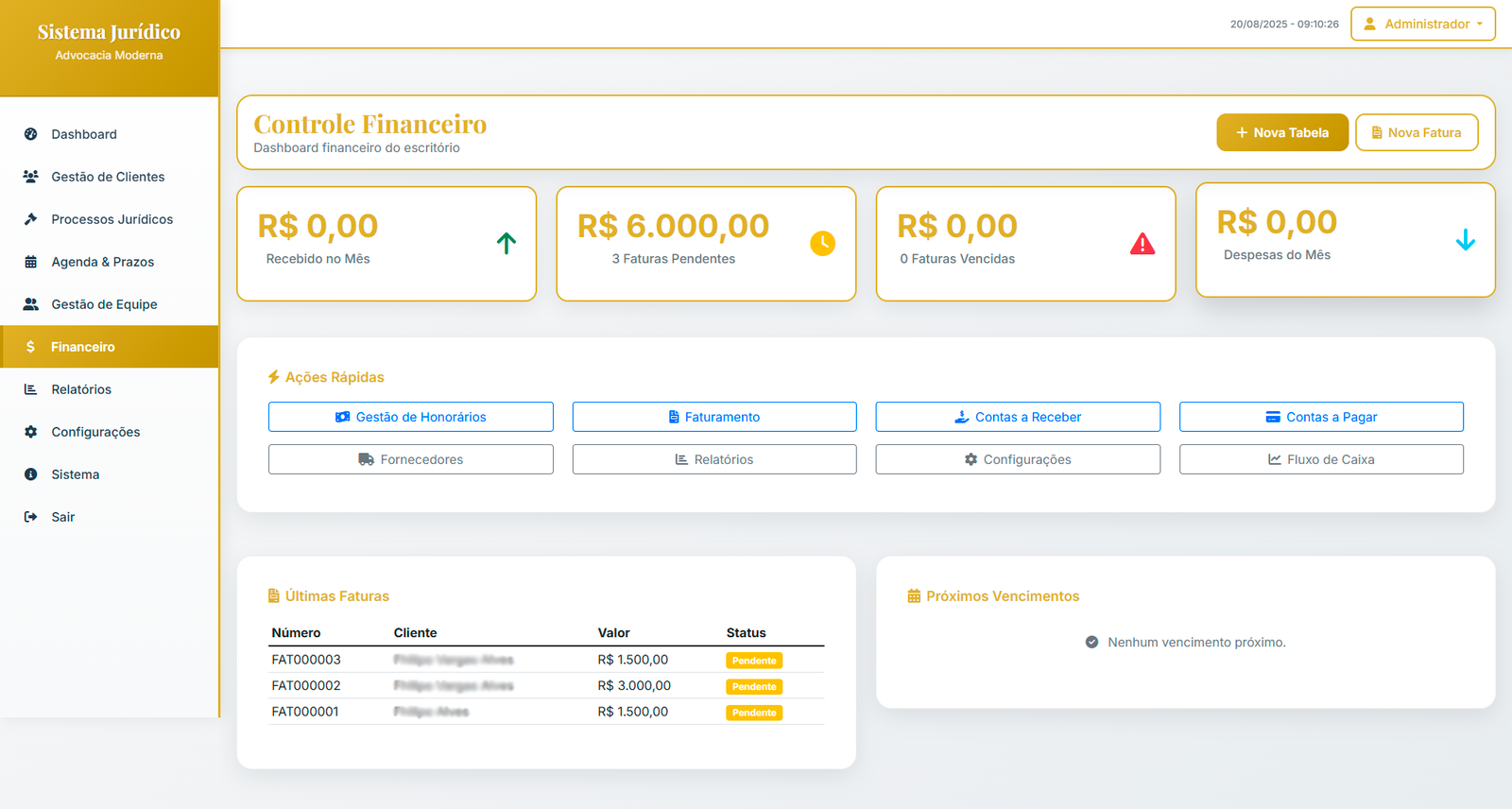This screenshot has height=809, width=1512.
Task: Click the yellow clock icon on Pendentes card
Action: coord(823,243)
